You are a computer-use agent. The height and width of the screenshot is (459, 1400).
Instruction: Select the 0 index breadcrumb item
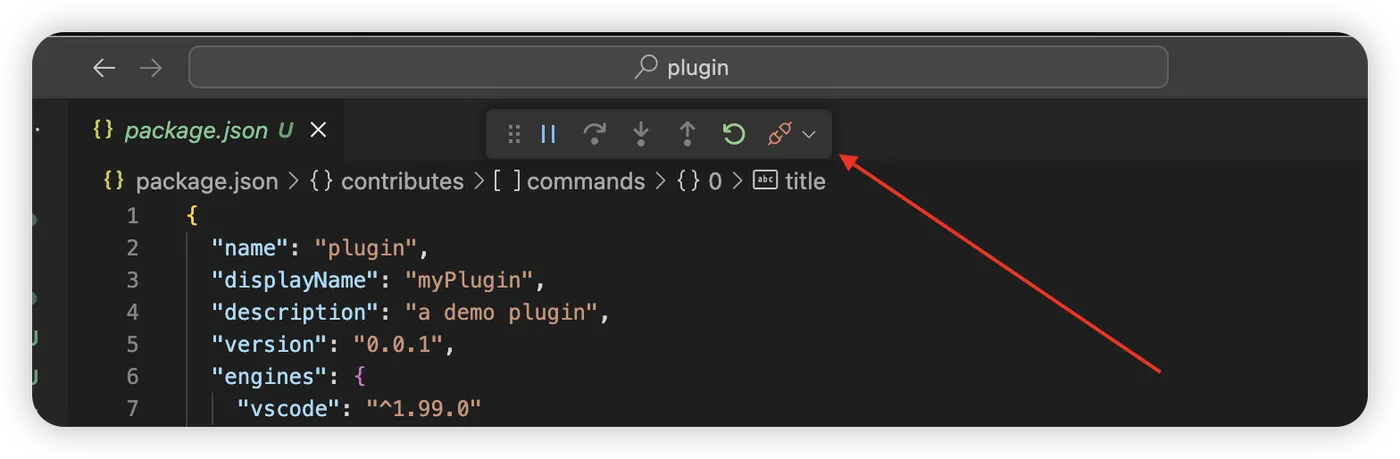click(x=714, y=181)
